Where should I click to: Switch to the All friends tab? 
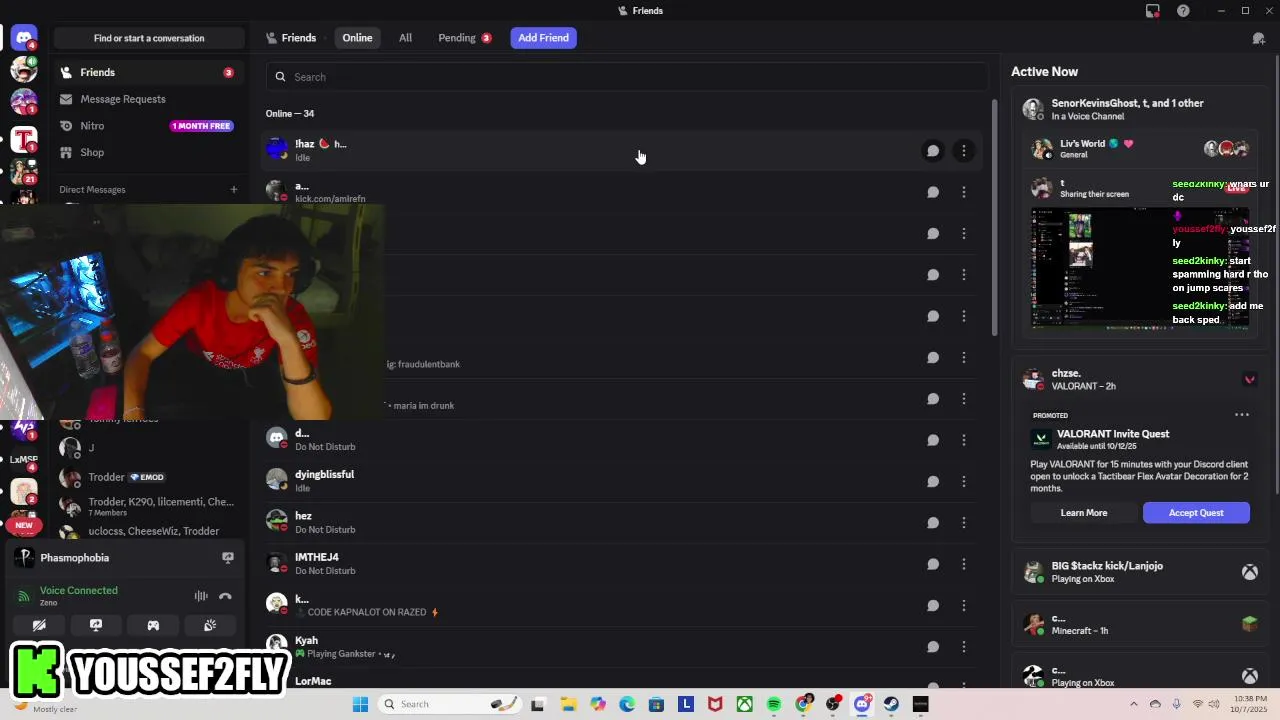(x=405, y=38)
